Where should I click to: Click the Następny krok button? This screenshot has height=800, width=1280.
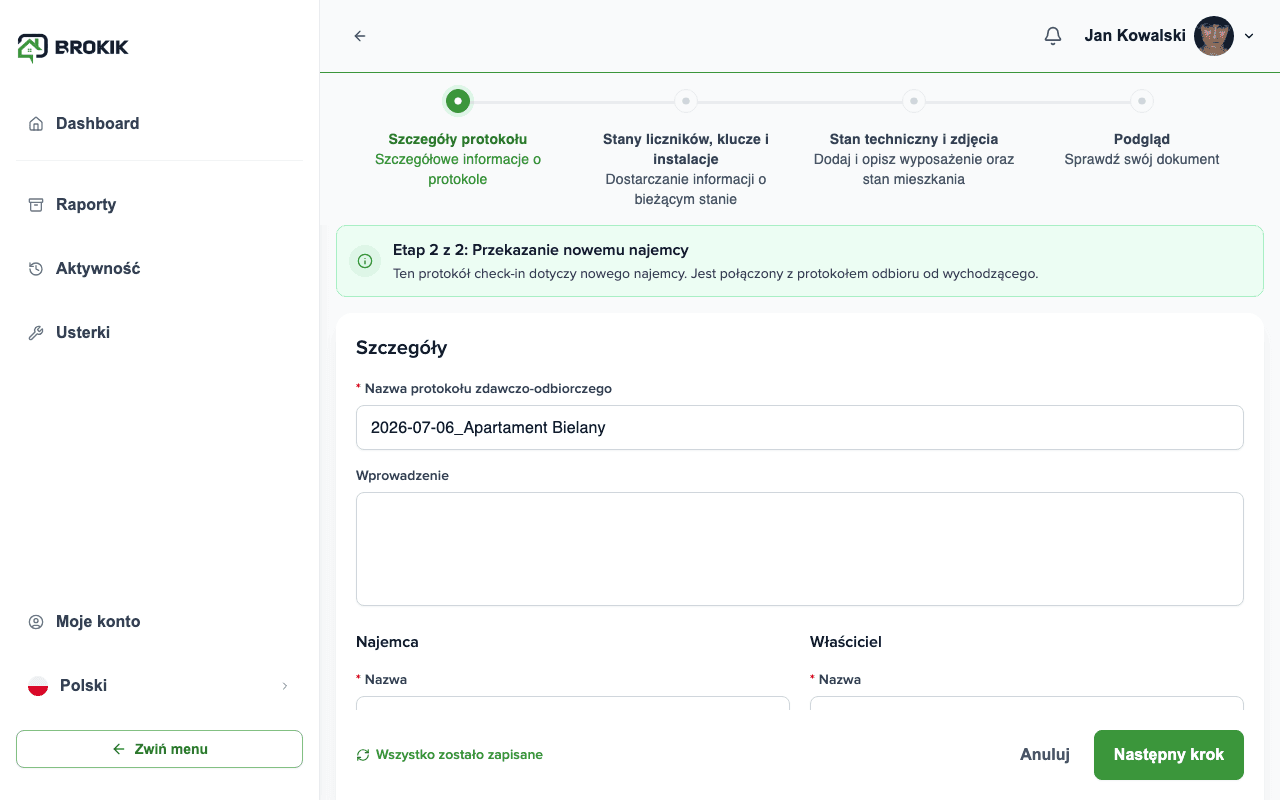point(1169,755)
